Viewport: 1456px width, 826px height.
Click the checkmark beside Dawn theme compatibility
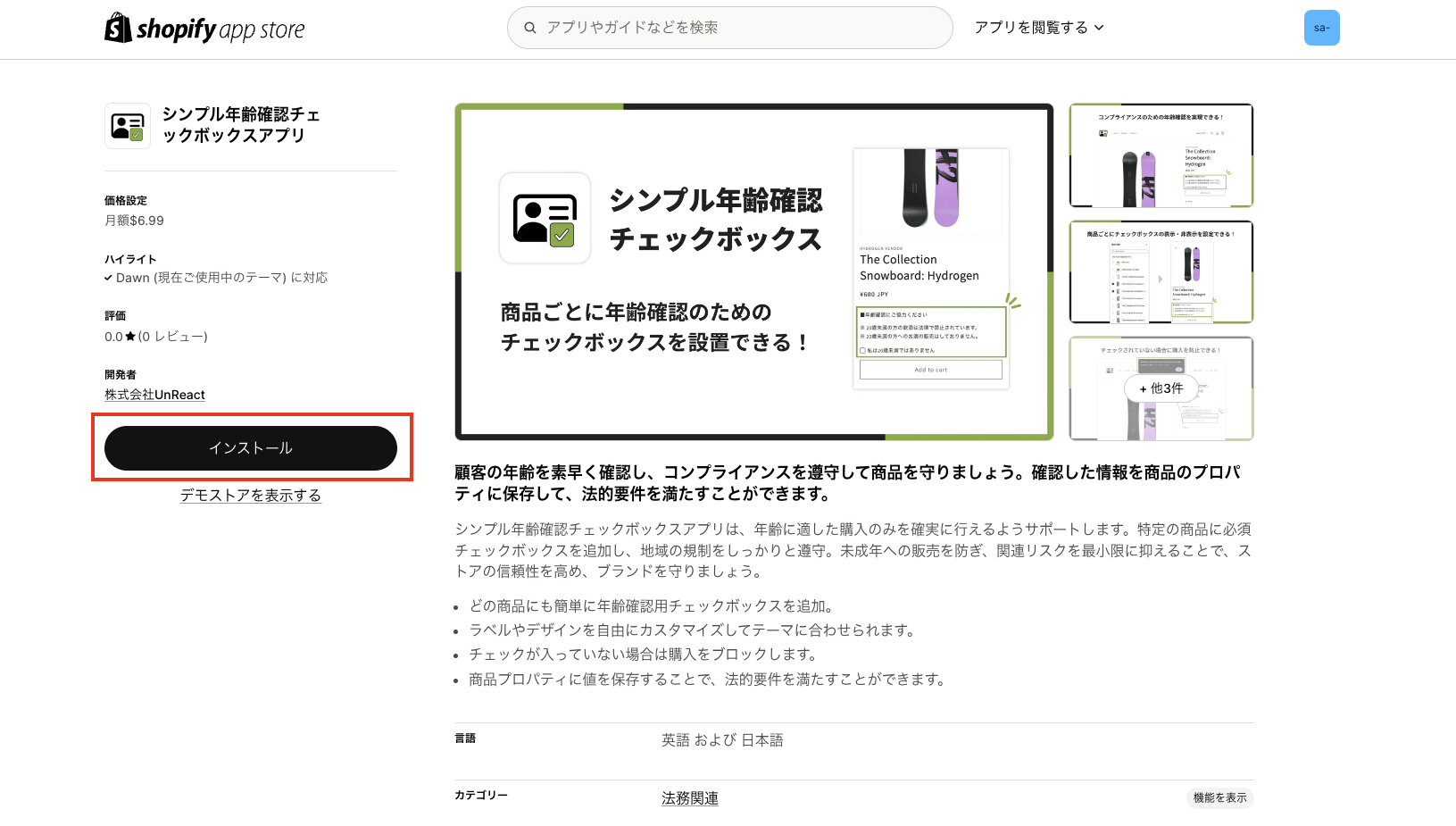pos(109,277)
